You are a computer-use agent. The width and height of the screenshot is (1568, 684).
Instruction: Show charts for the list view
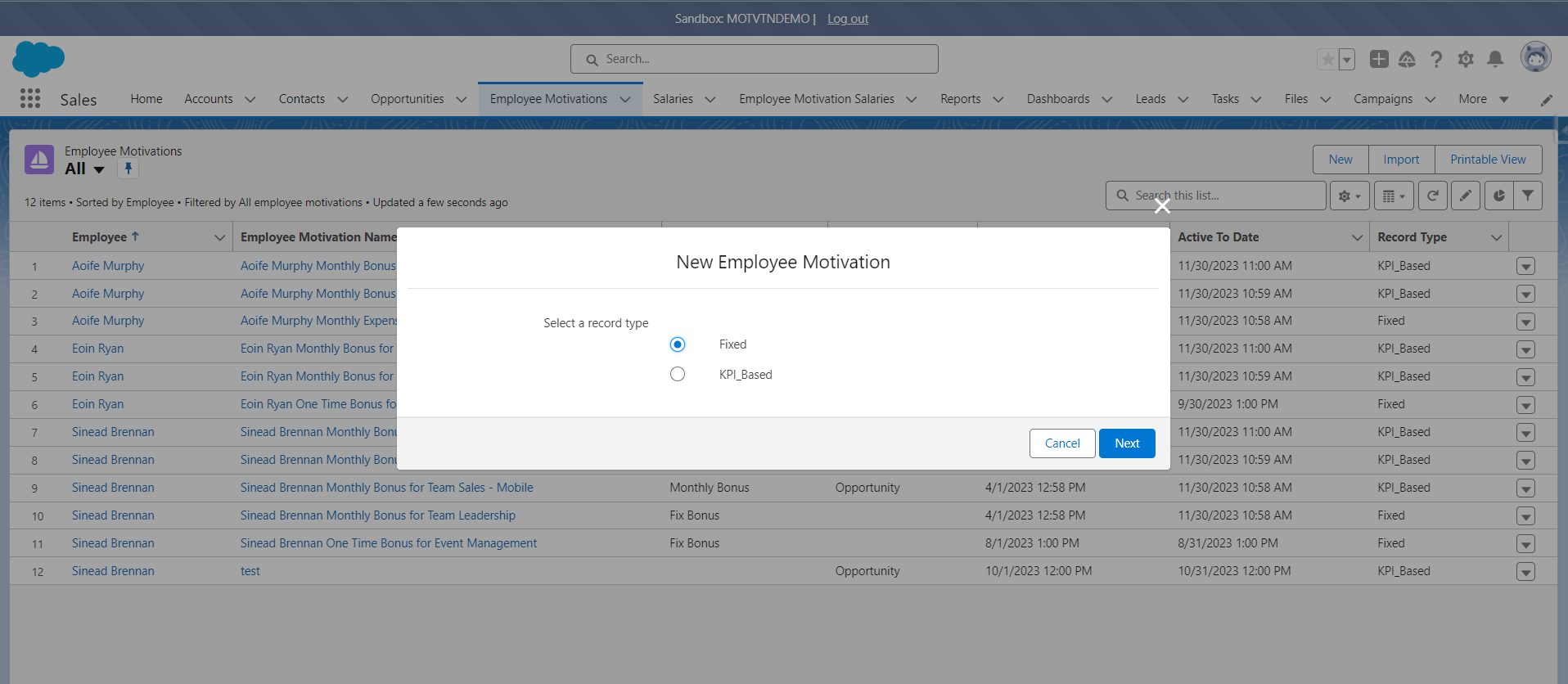pos(1498,196)
